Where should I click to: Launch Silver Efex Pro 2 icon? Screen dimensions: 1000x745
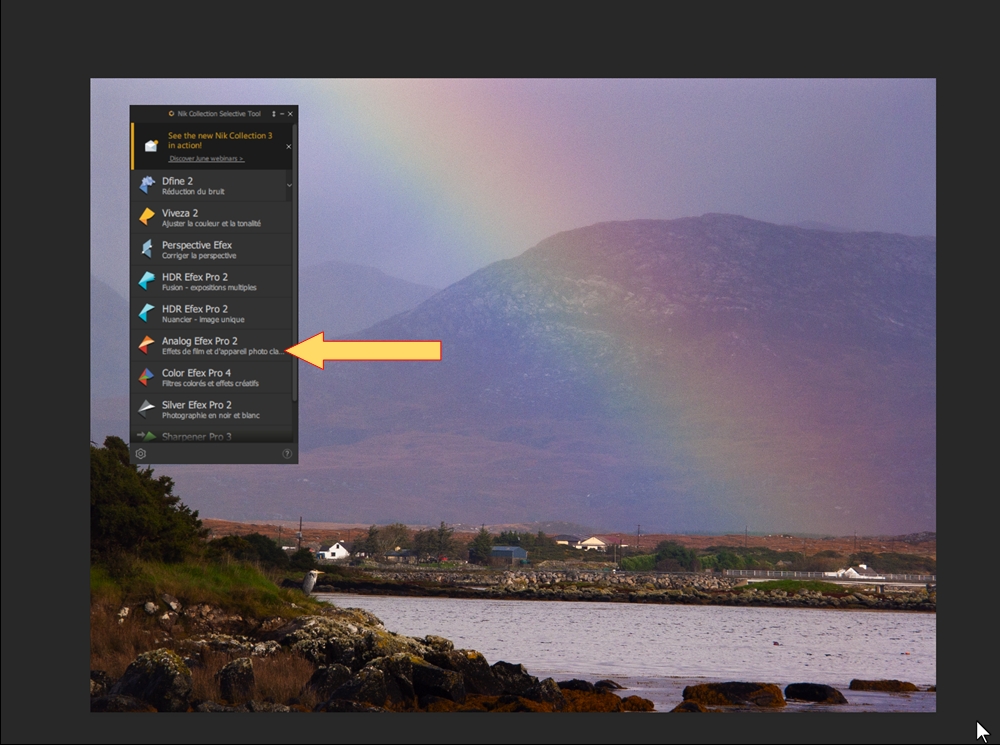pyautogui.click(x=147, y=408)
